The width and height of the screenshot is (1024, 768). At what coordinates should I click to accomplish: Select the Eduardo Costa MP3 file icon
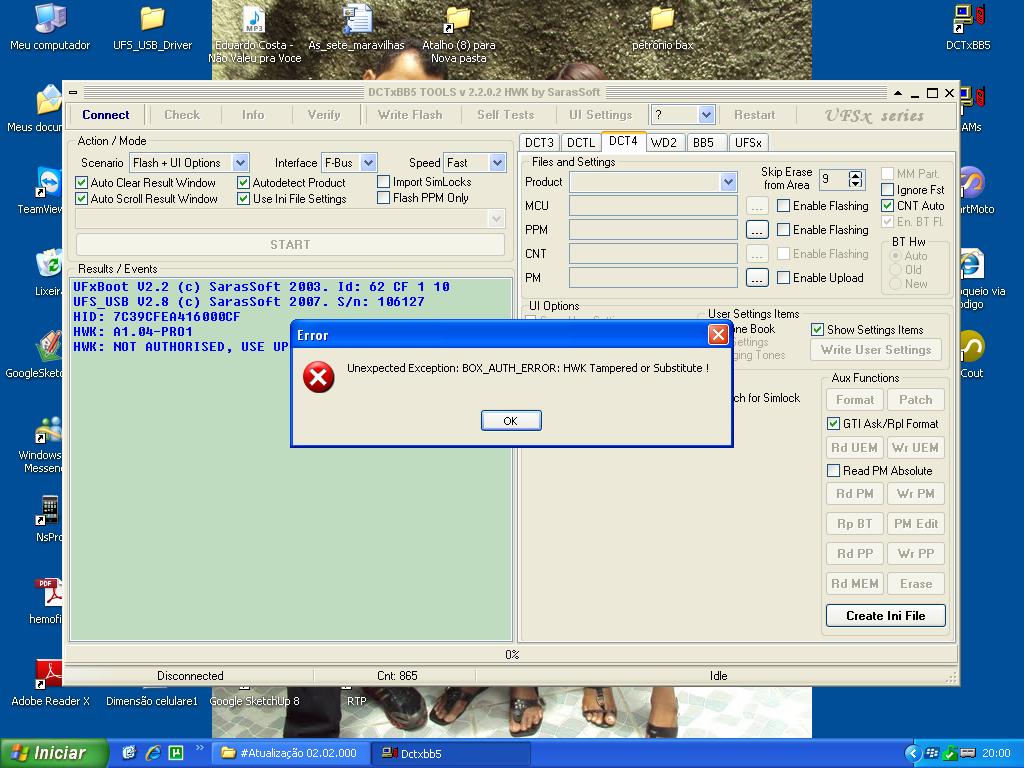tap(254, 18)
